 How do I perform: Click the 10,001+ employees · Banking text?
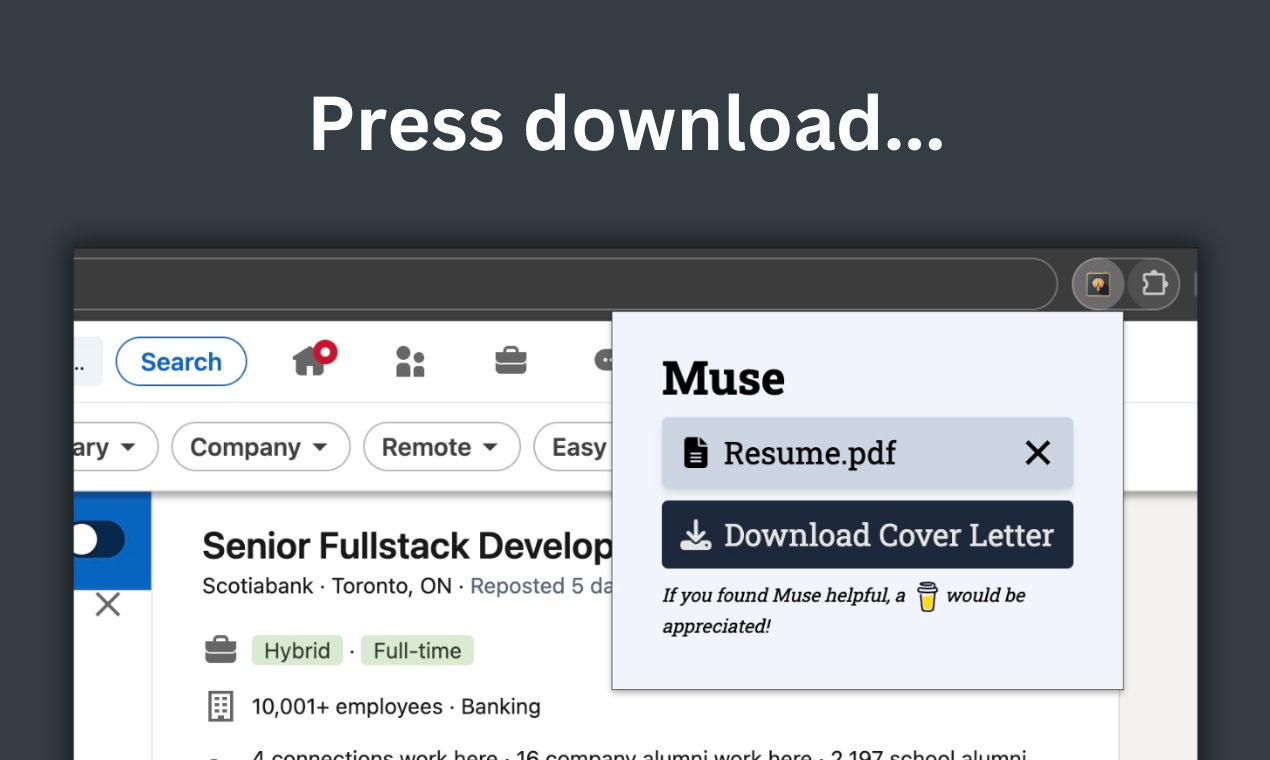click(x=396, y=707)
